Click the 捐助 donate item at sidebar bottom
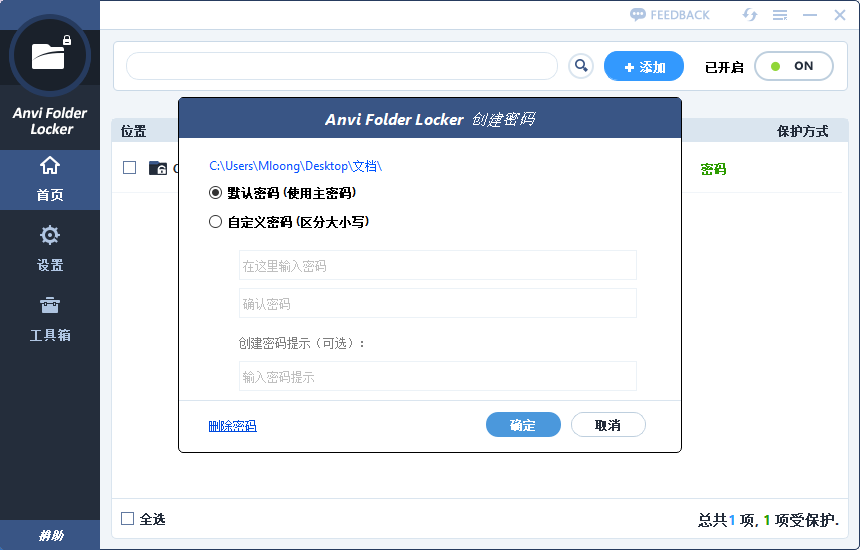Image resolution: width=860 pixels, height=550 pixels. [x=50, y=535]
